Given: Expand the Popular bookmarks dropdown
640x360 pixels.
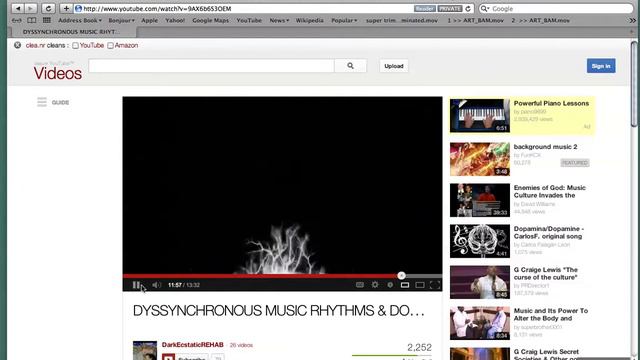Looking at the screenshot, I should pyautogui.click(x=344, y=20).
